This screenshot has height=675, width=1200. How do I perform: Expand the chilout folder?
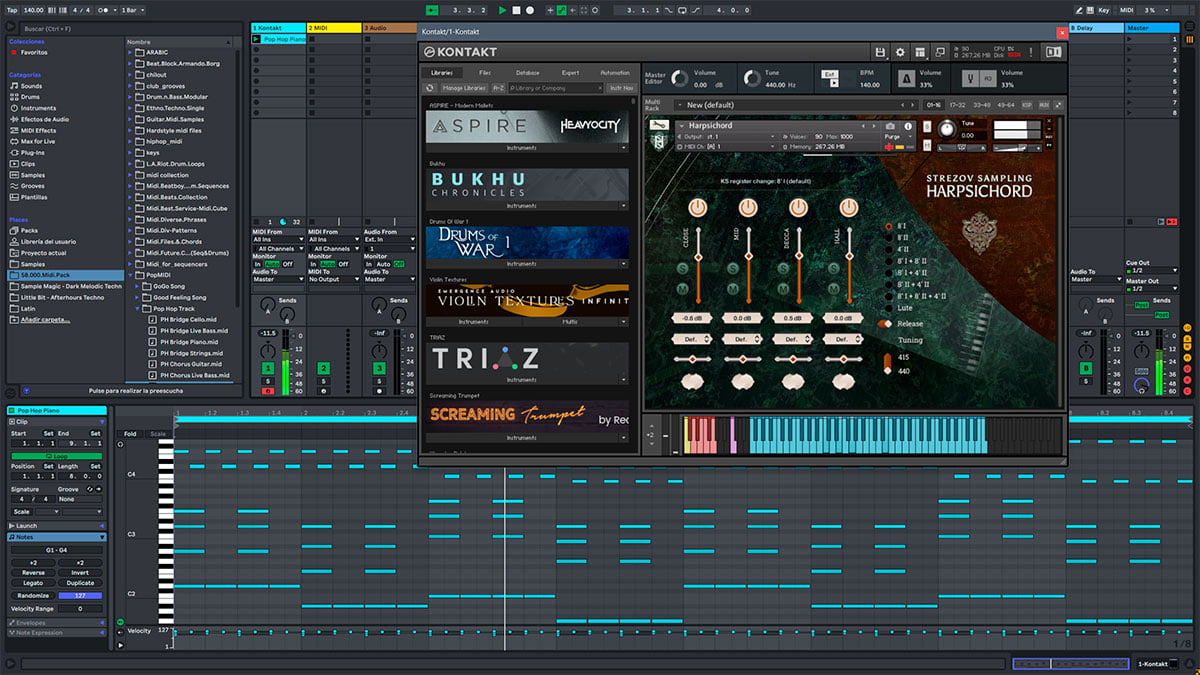[x=131, y=74]
